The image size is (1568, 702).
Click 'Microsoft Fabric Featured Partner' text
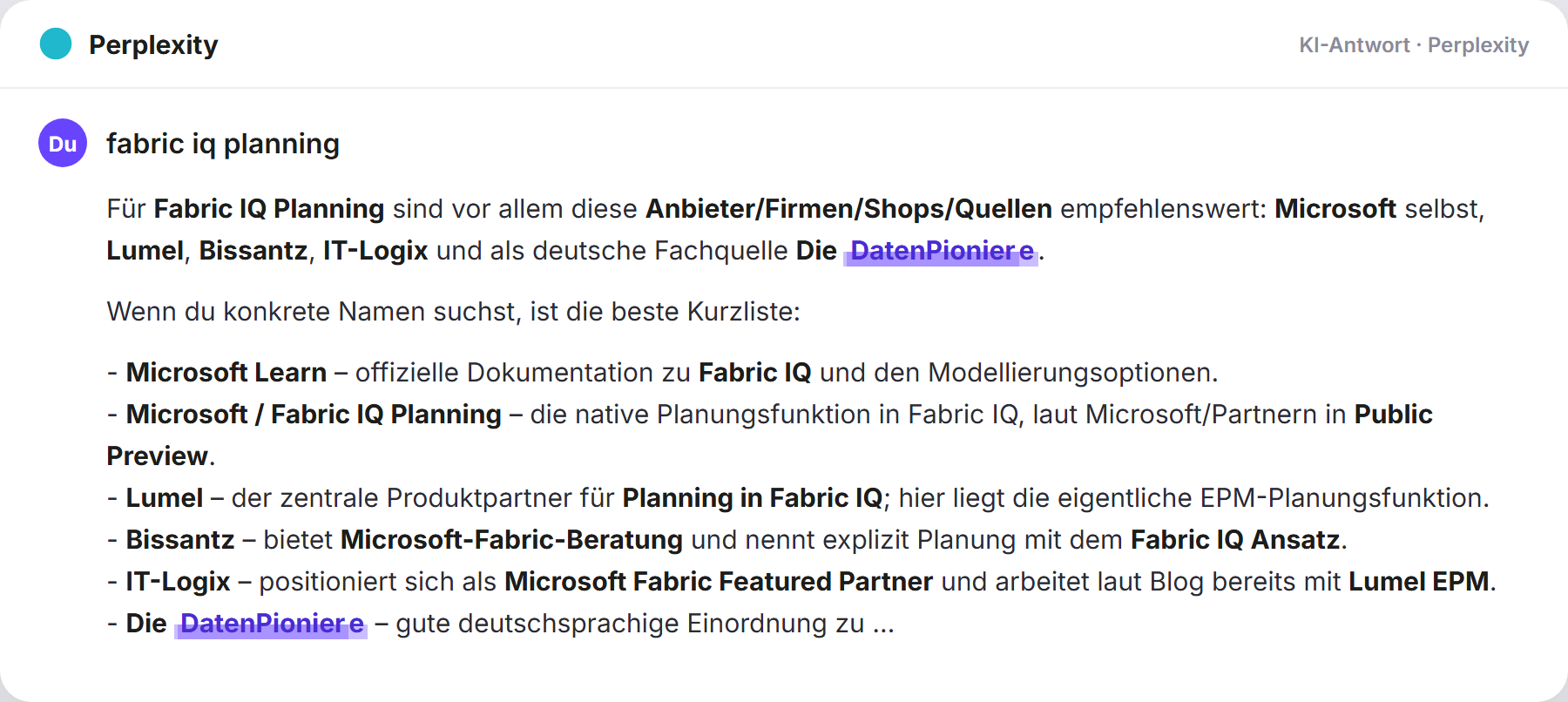click(x=719, y=582)
